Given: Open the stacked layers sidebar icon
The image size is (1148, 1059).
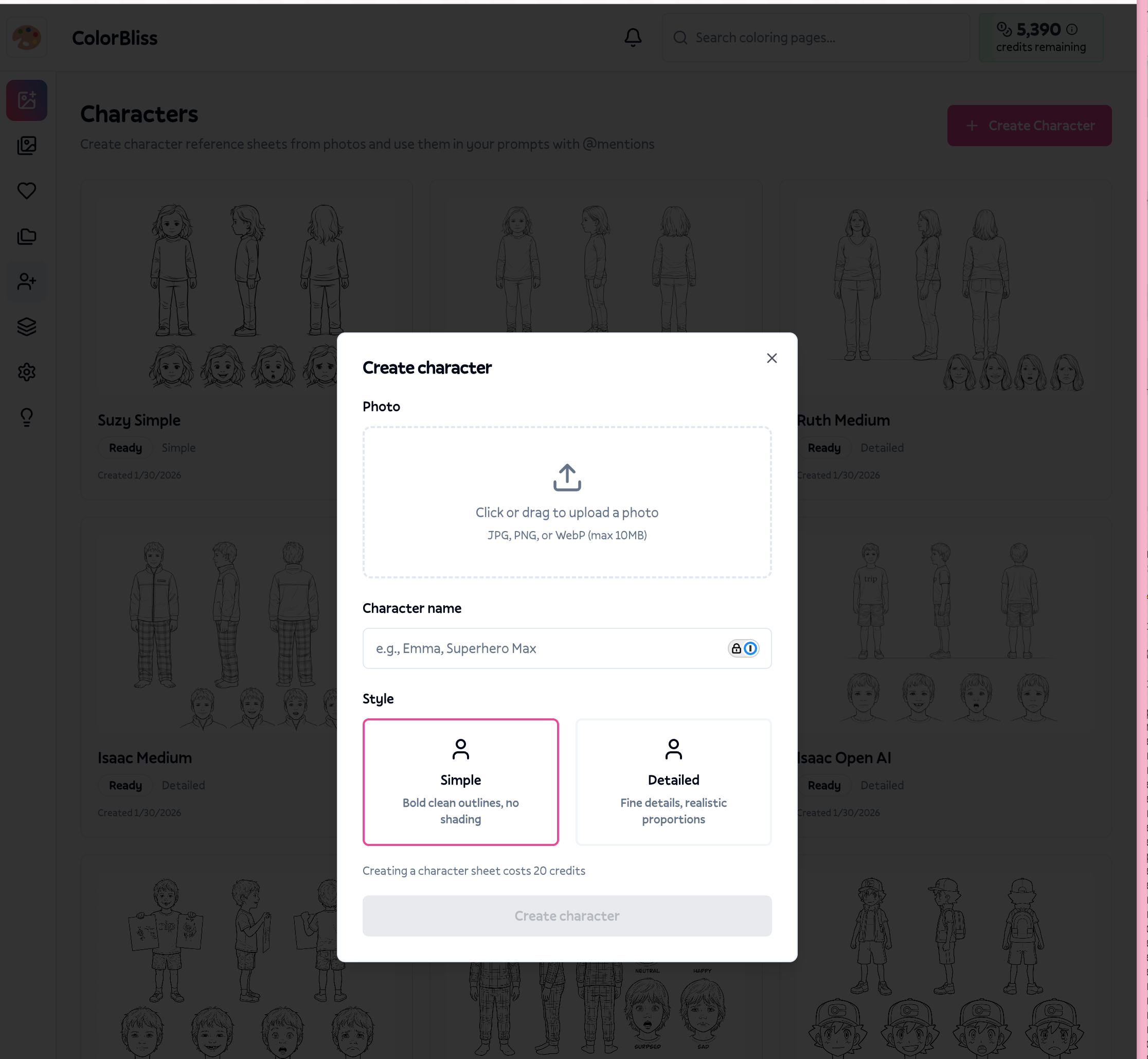Looking at the screenshot, I should tap(27, 327).
